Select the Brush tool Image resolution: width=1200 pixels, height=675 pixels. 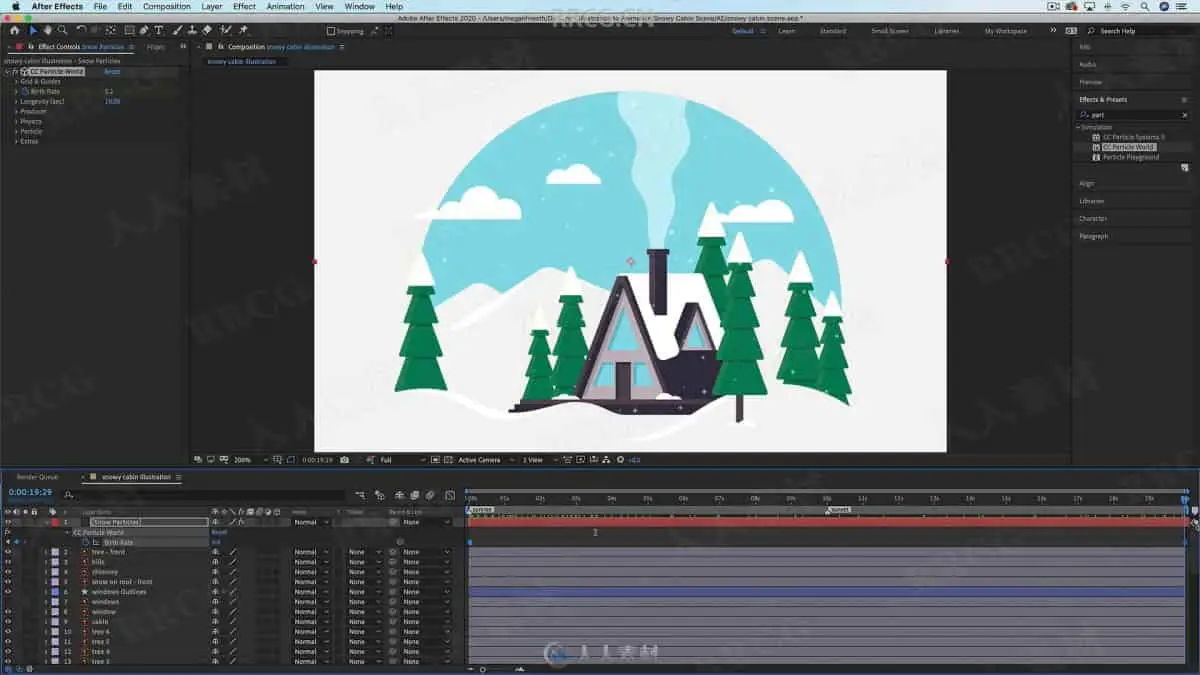(178, 31)
